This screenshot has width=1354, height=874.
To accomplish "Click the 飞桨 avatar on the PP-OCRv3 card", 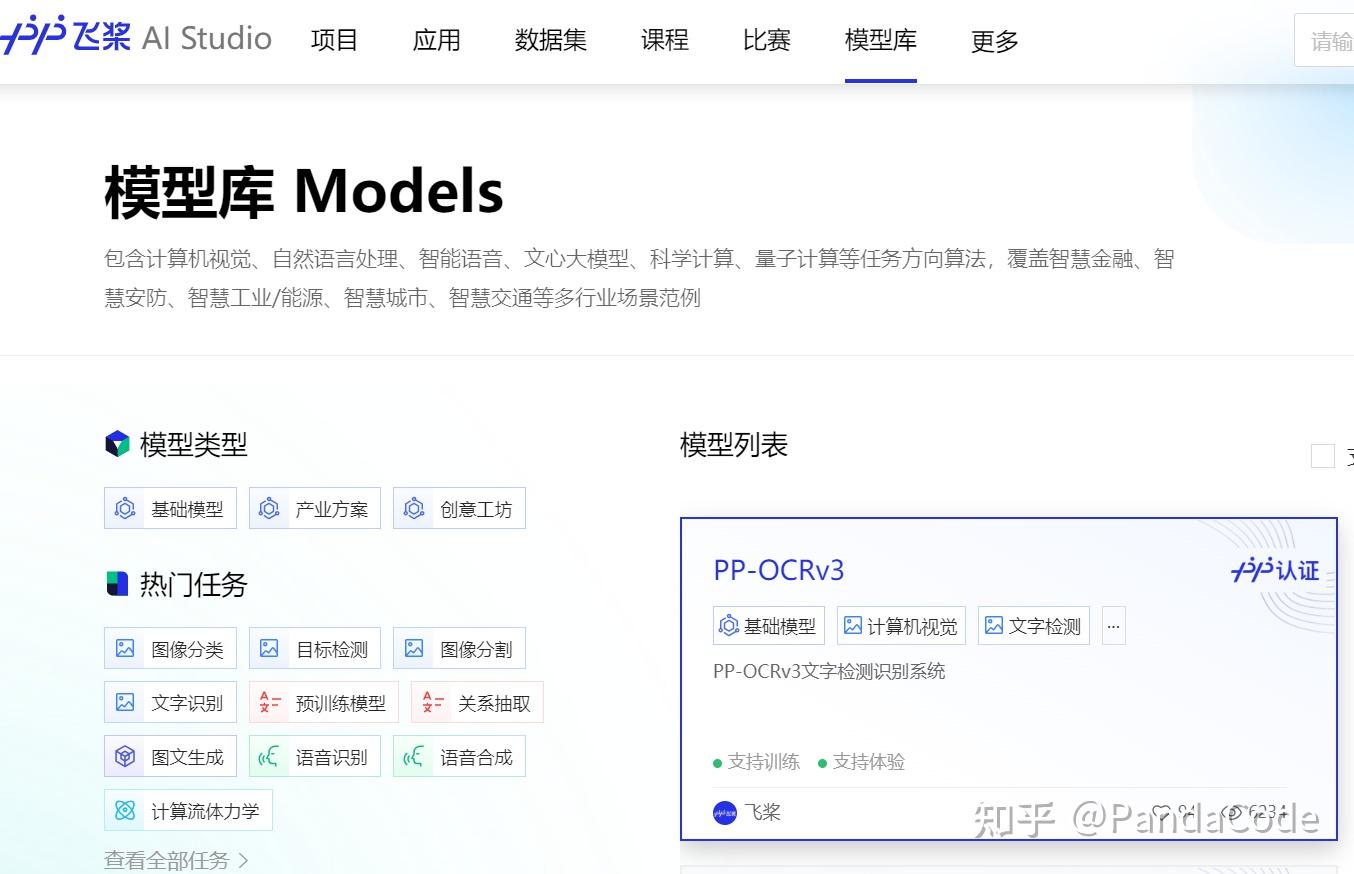I will coord(723,813).
